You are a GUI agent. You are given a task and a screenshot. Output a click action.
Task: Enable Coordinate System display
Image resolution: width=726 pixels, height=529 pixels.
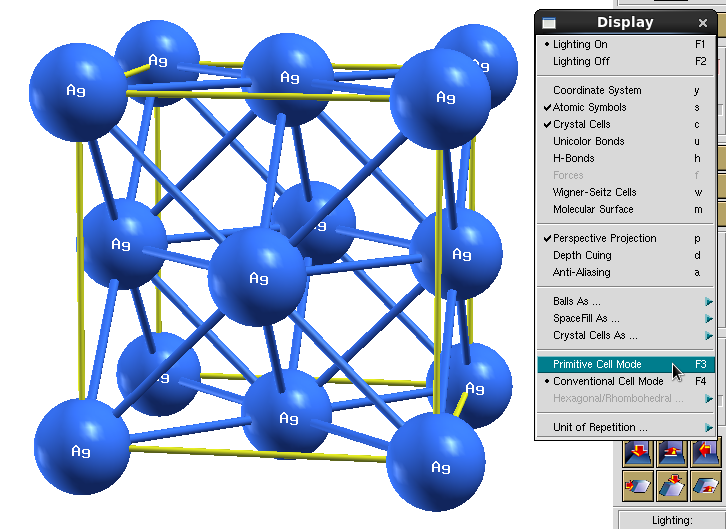click(626, 90)
